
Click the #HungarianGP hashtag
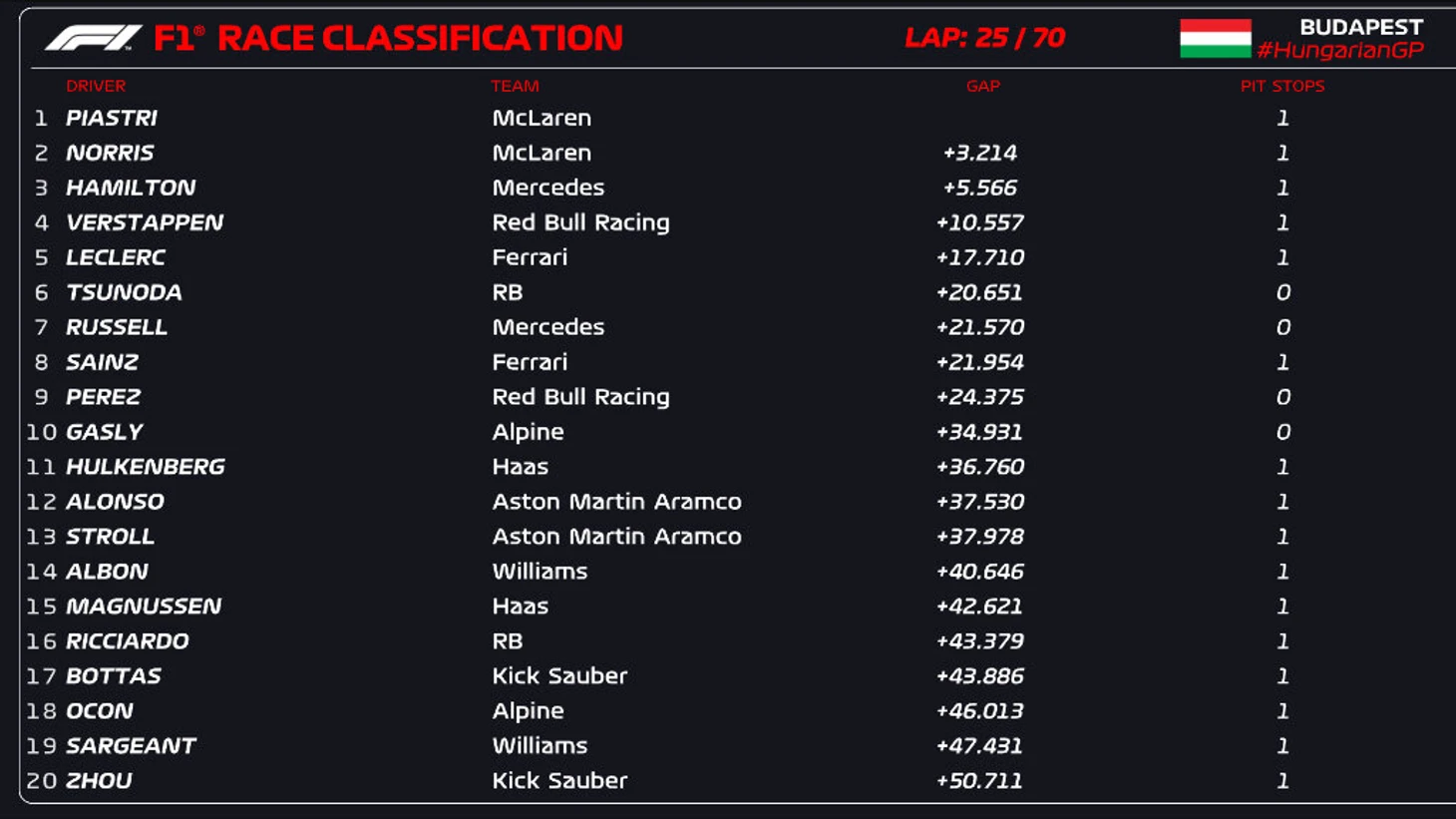[1339, 51]
